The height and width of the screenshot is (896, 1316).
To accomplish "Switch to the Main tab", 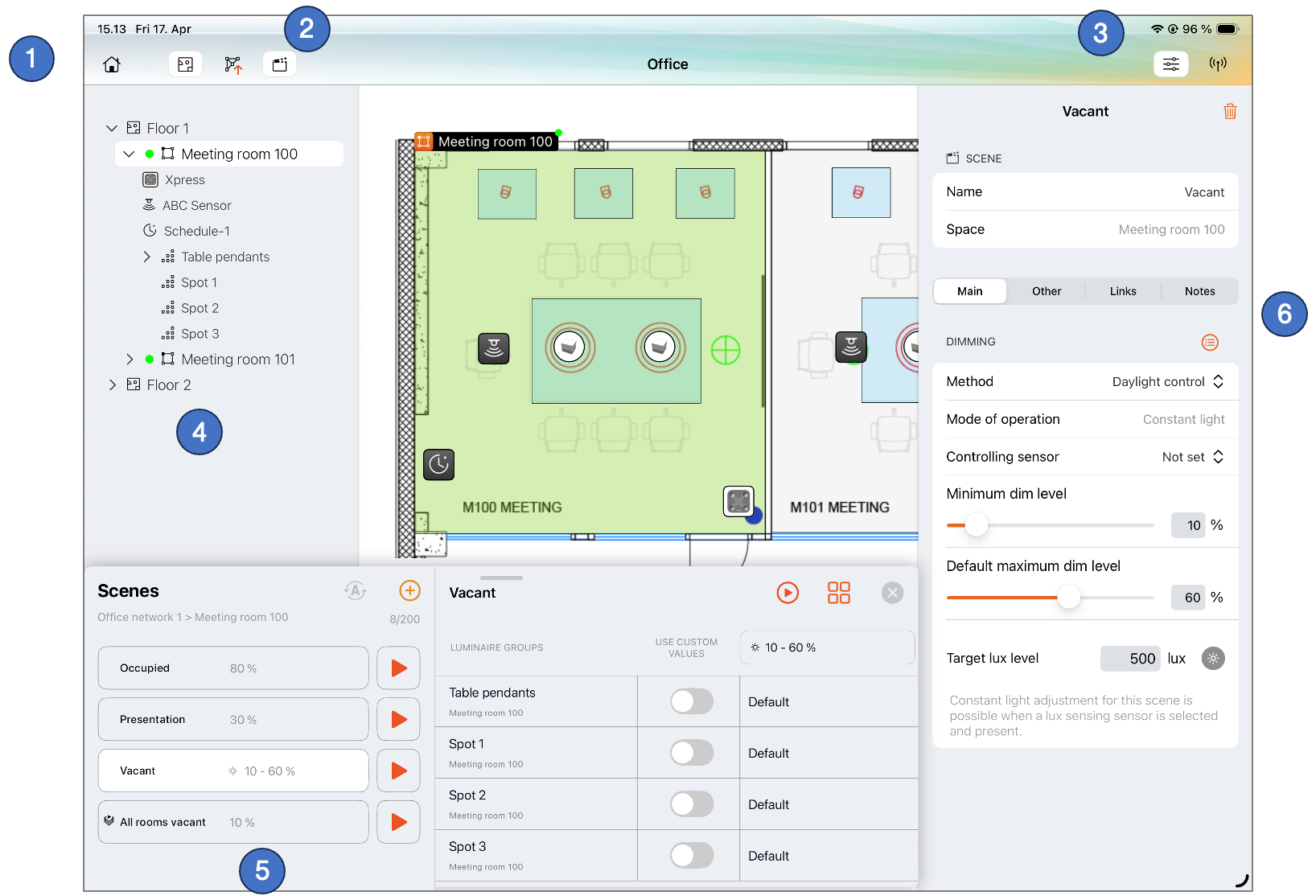I will coord(969,291).
